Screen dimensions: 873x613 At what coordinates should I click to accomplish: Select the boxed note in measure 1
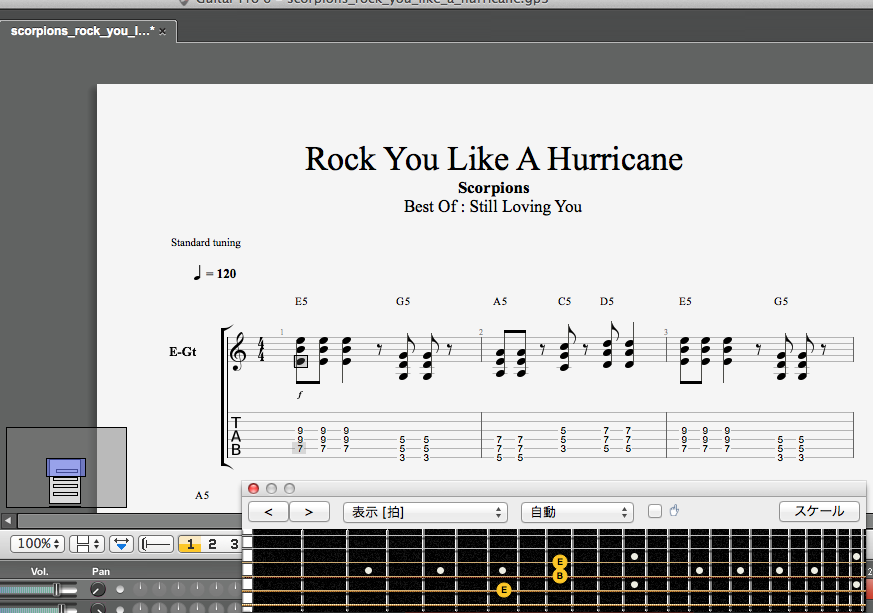point(301,361)
